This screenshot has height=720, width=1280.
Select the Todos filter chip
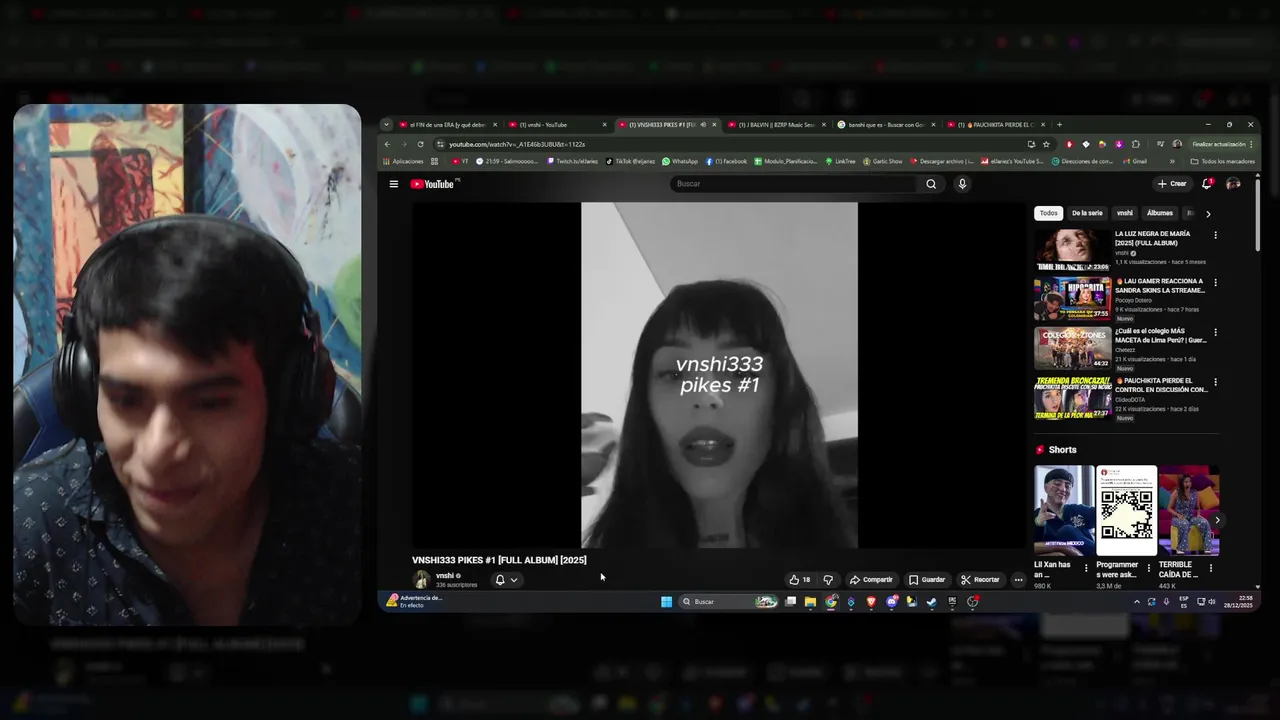[x=1048, y=213]
